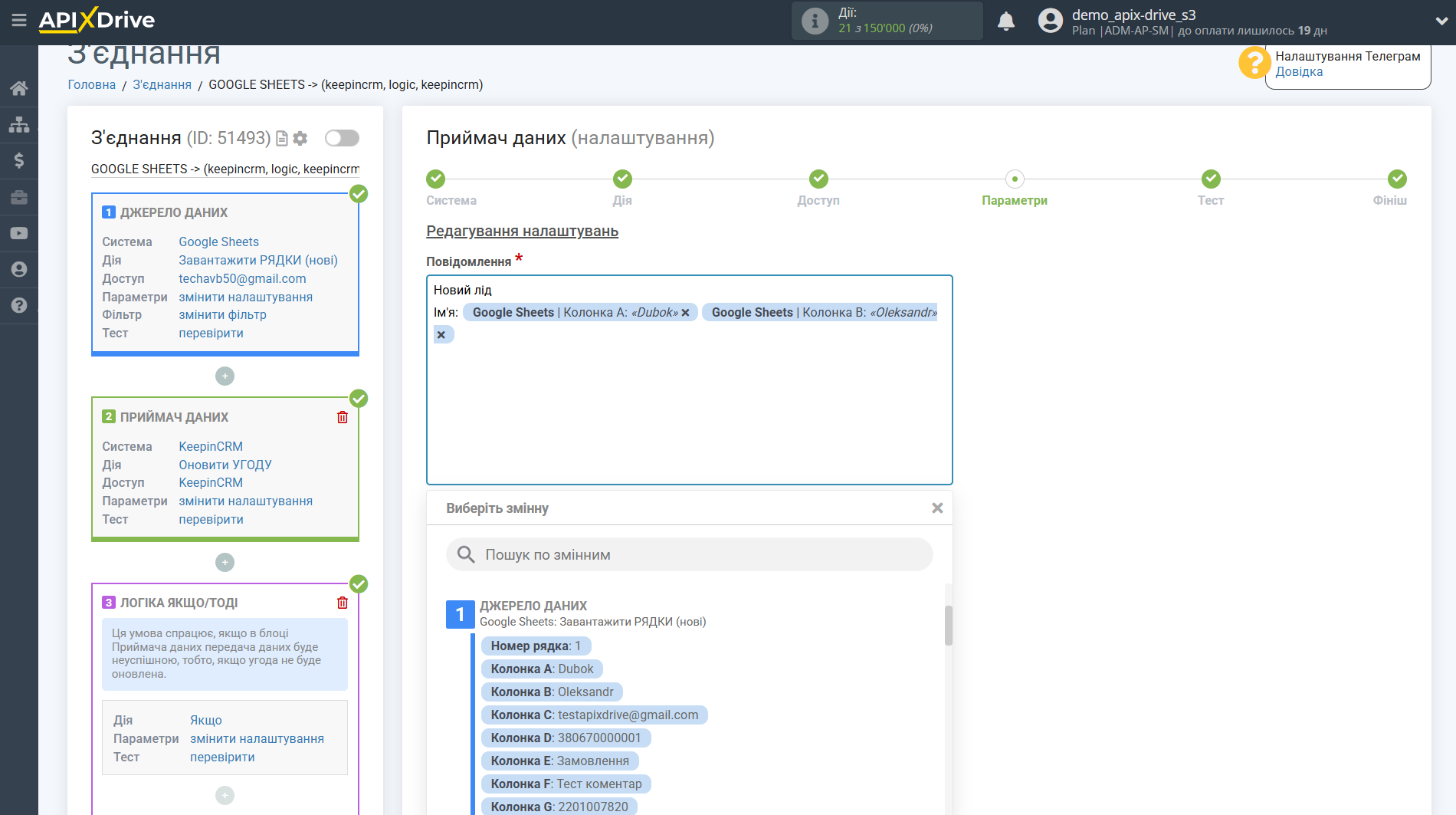Click the variable list scrollbar
Screen dimensions: 1456x815
tap(949, 625)
